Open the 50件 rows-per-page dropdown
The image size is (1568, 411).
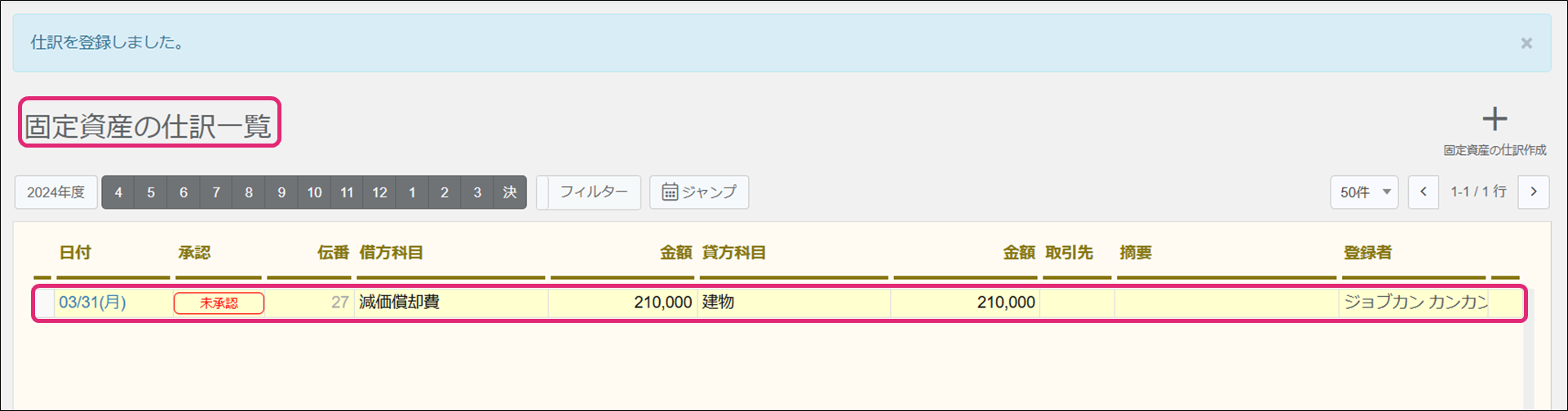1364,192
